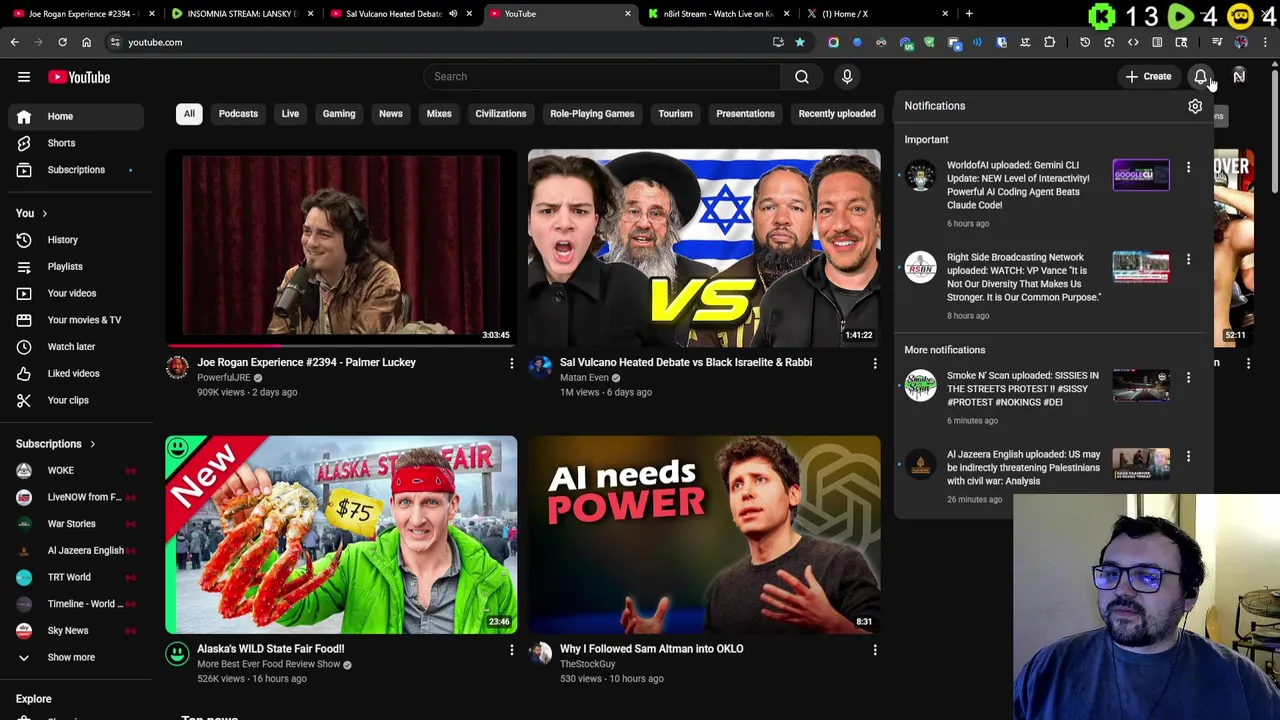Click the search magnifier button
1280x720 pixels.
802,77
